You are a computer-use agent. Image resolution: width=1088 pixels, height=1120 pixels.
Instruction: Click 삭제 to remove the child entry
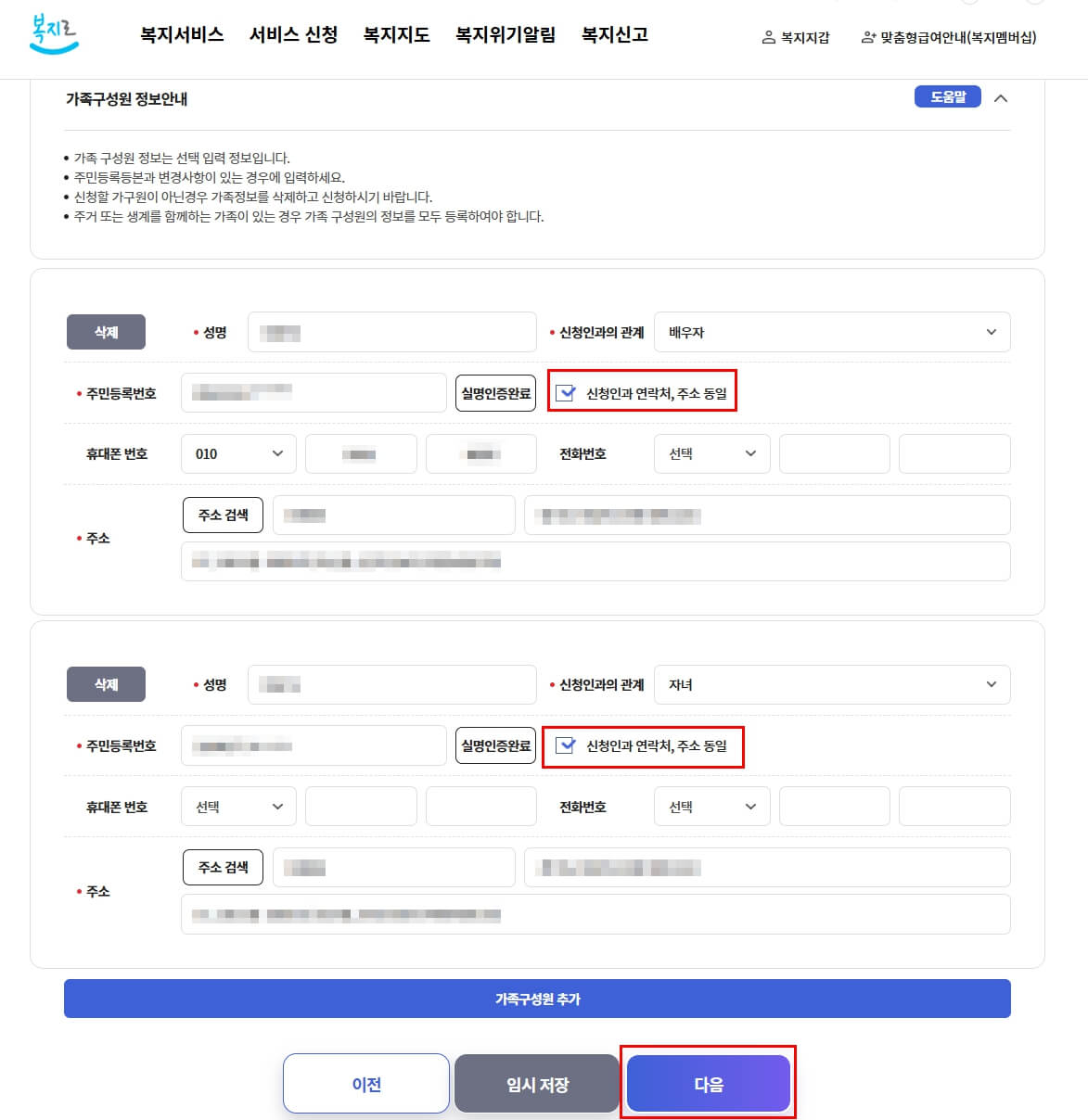(x=106, y=684)
